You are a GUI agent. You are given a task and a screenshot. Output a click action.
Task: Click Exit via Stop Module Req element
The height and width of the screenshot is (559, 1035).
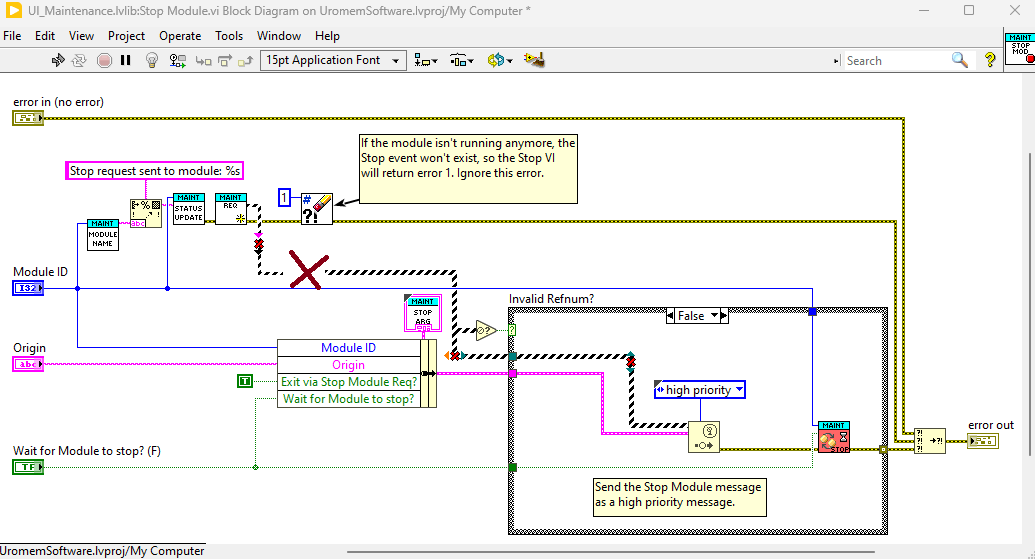tap(349, 381)
